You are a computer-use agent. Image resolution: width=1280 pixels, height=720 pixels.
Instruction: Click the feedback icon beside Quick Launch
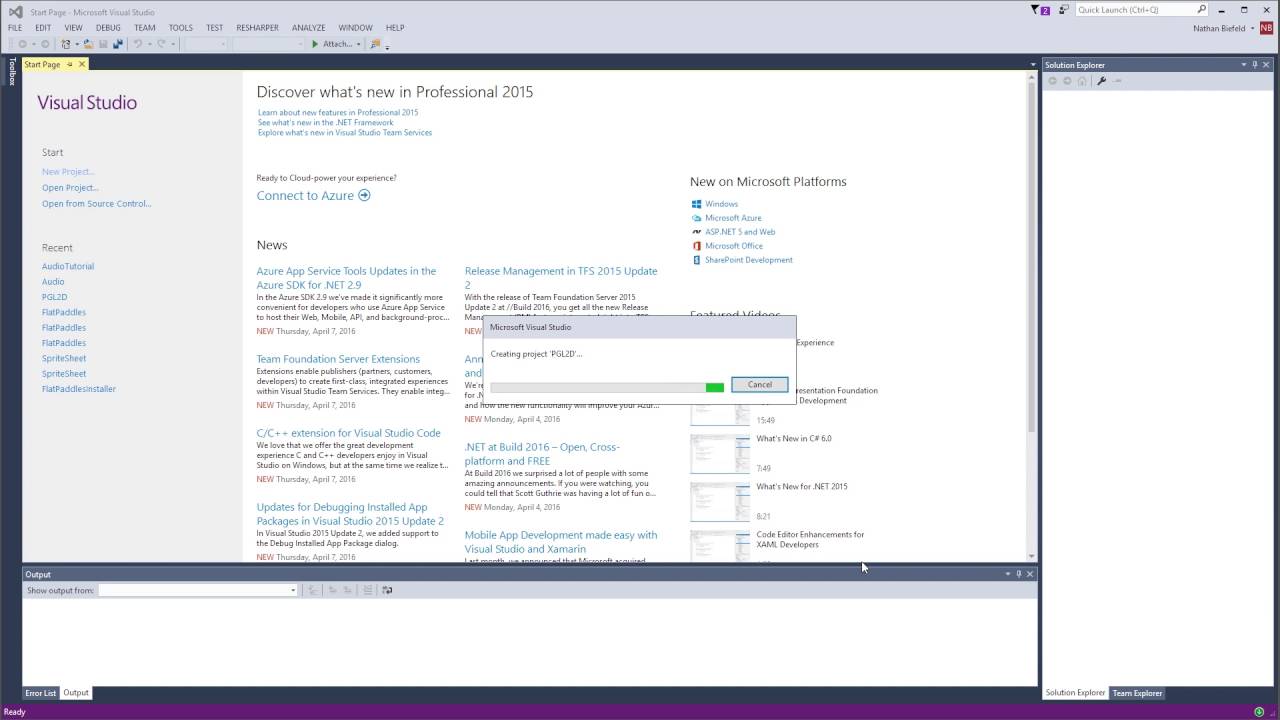[x=1063, y=10]
